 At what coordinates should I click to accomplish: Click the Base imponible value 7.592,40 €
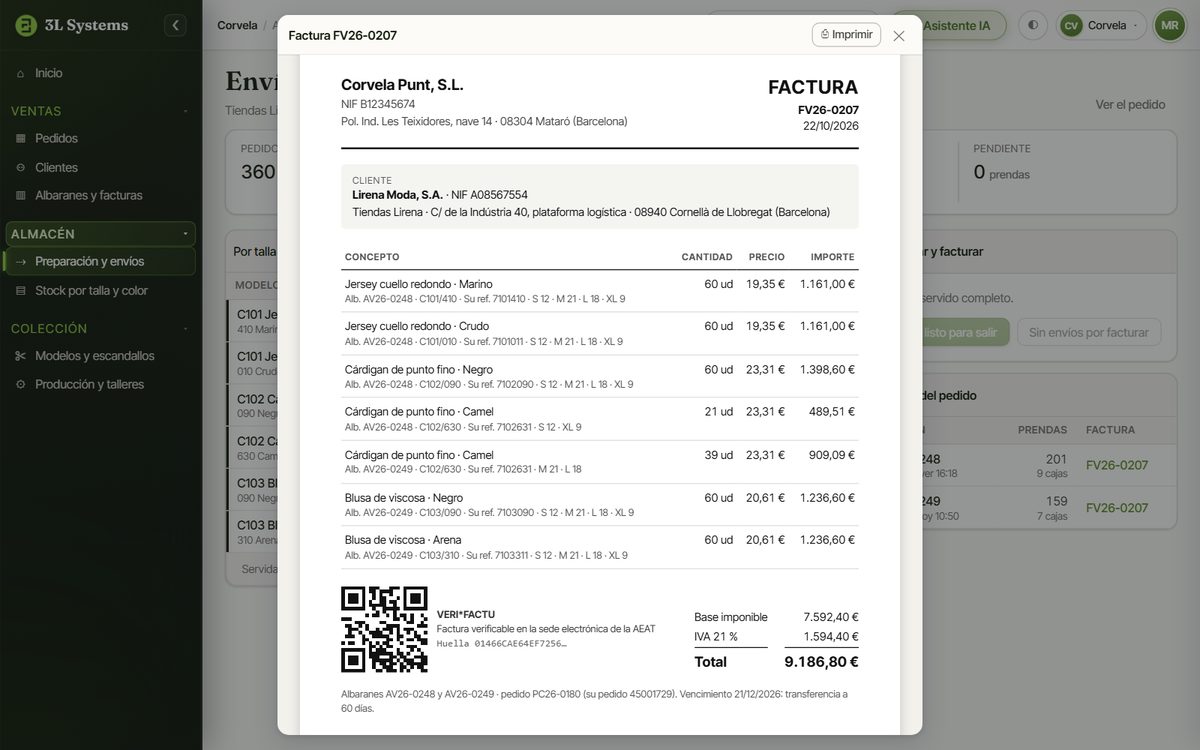tap(831, 617)
